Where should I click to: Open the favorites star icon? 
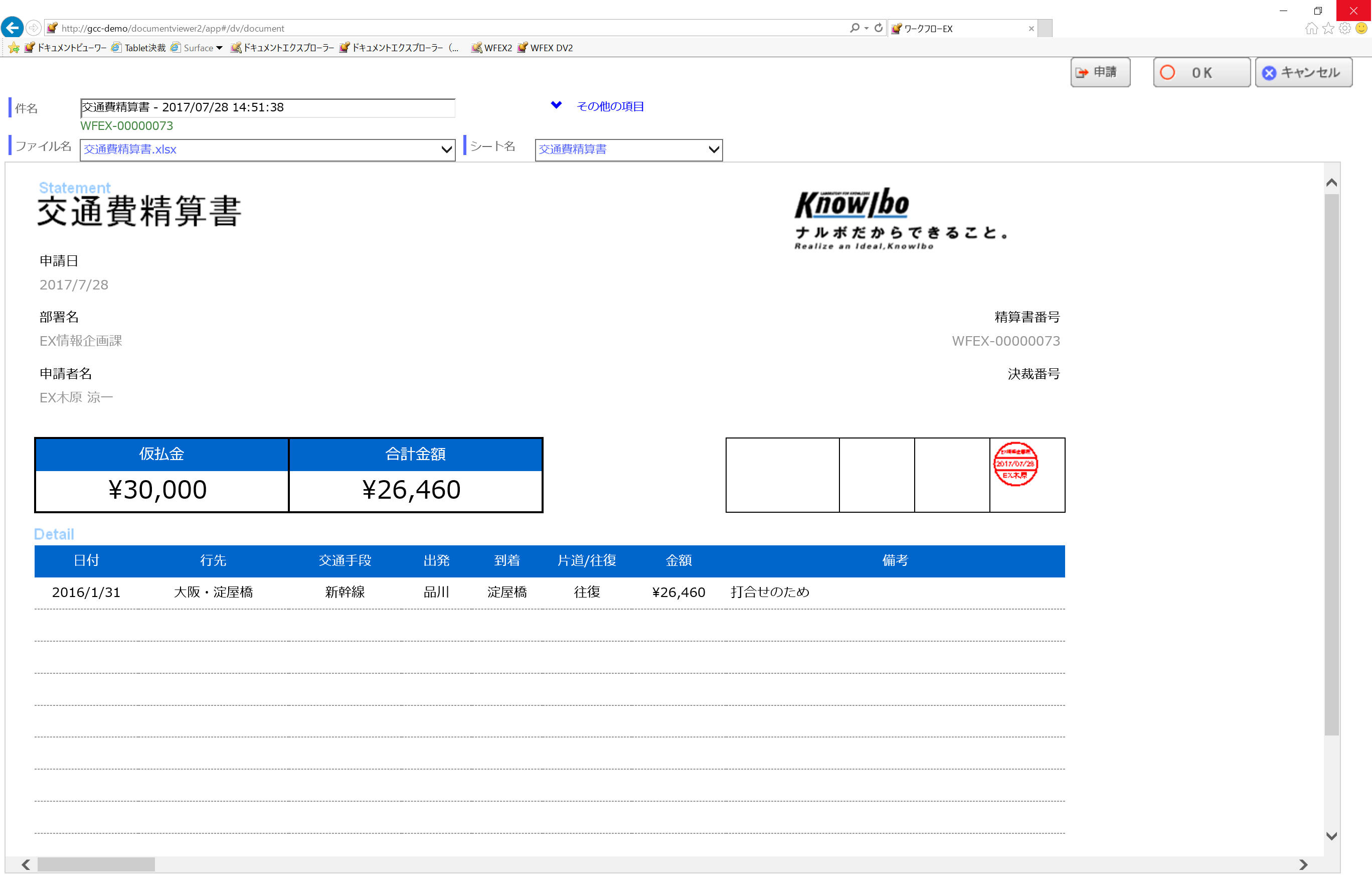pos(1328,29)
